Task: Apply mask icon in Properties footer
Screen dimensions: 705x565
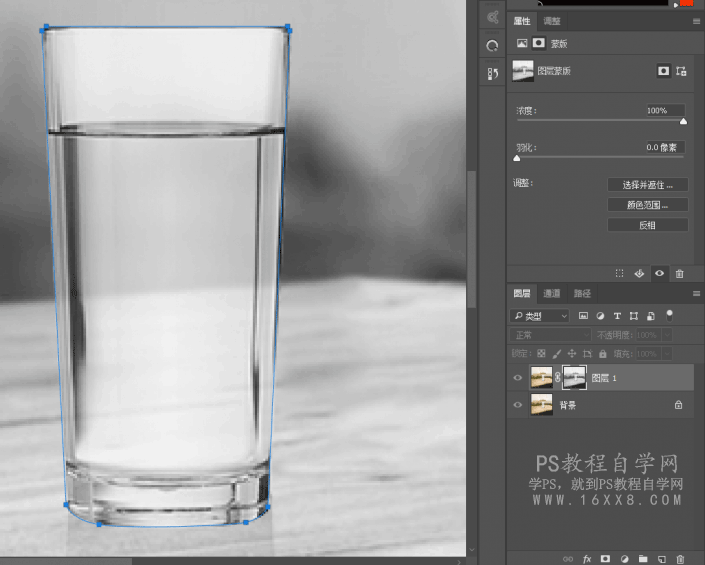Action: click(x=639, y=273)
